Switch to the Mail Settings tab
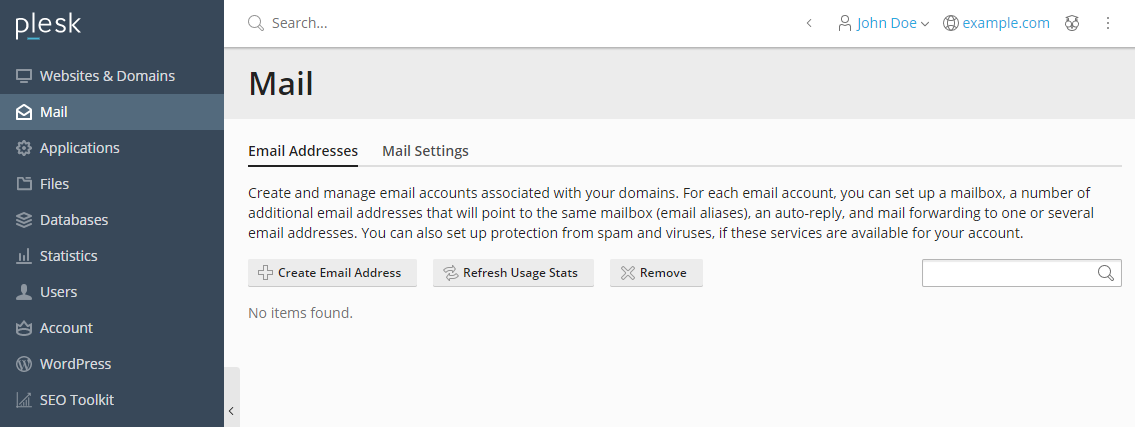Viewport: 1135px width, 427px height. coord(425,151)
